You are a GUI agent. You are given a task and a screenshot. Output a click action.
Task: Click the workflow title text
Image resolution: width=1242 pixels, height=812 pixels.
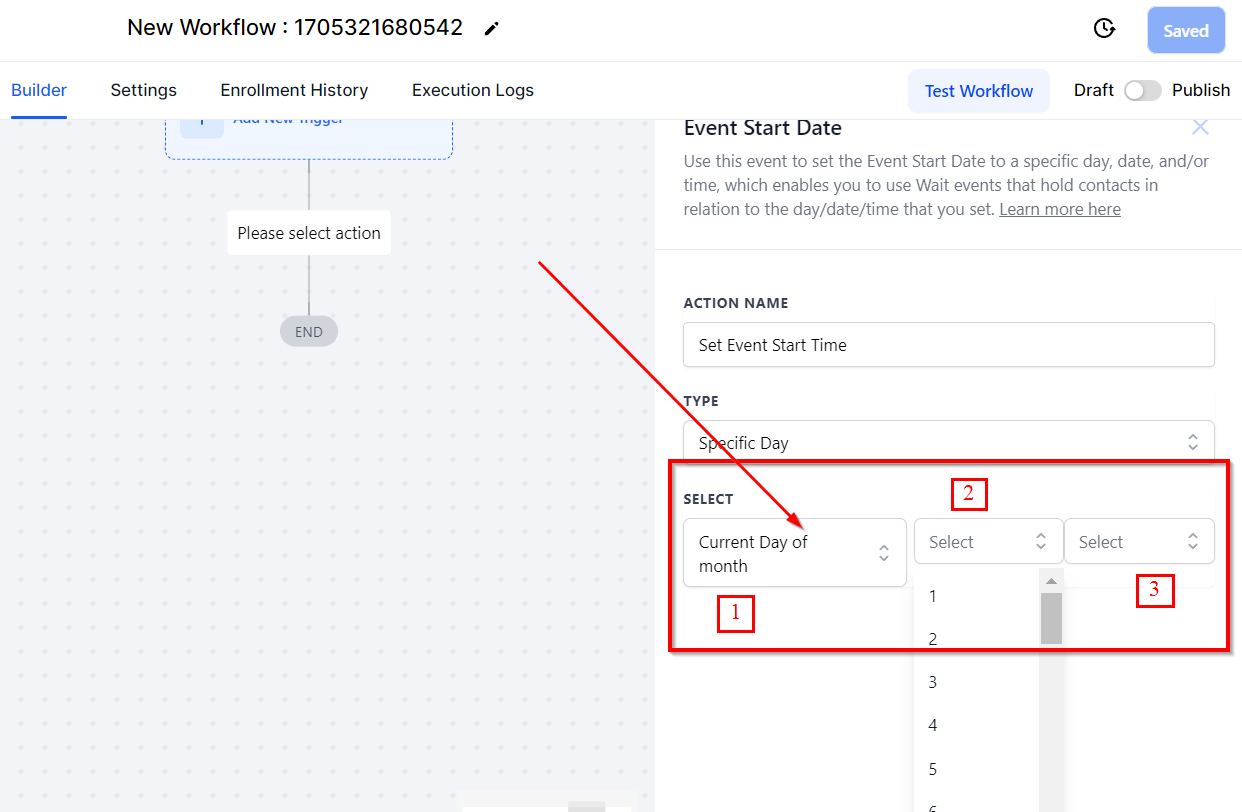point(295,28)
